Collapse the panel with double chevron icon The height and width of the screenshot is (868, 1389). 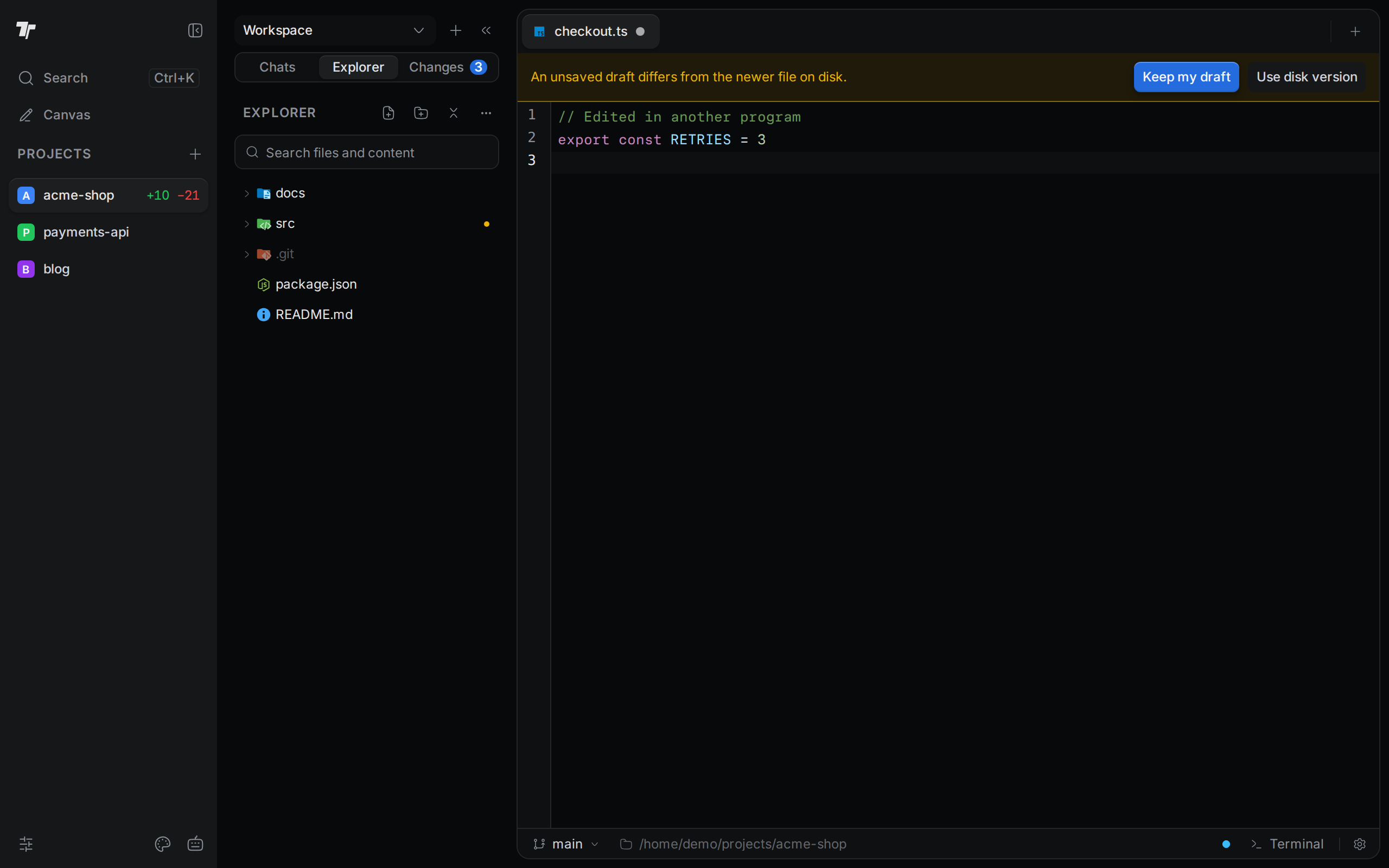coord(486,30)
